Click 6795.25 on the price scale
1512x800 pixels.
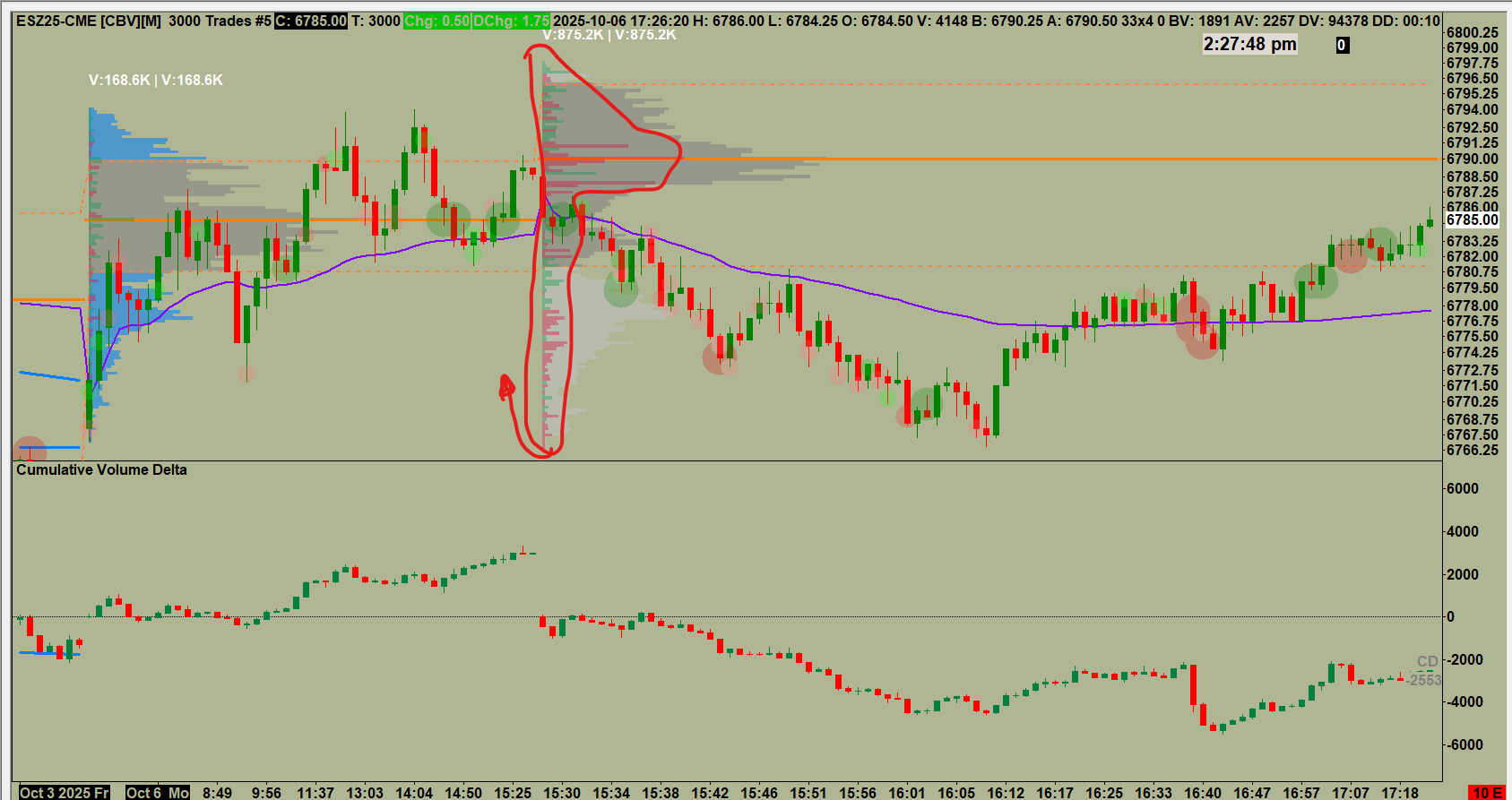pyautogui.click(x=1472, y=93)
